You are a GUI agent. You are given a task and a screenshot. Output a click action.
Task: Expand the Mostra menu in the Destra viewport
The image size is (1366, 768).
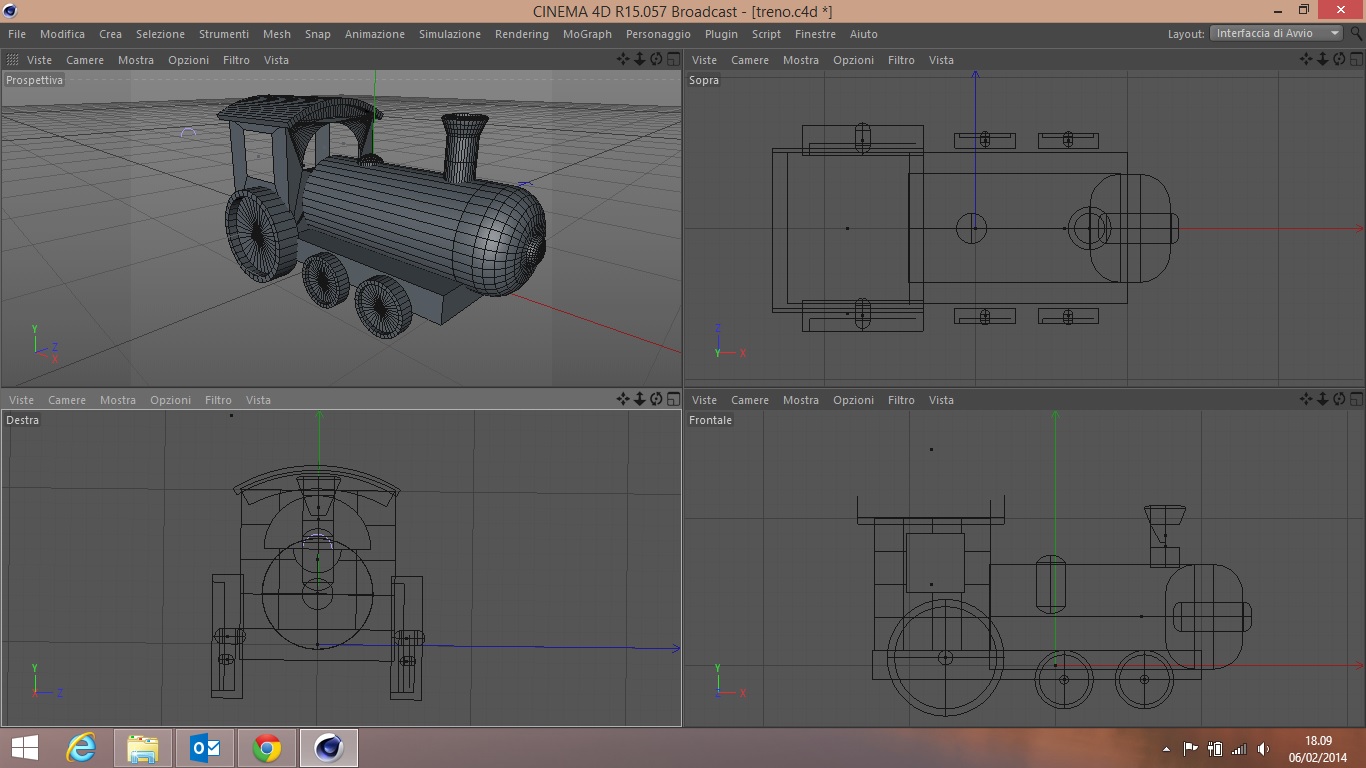117,400
